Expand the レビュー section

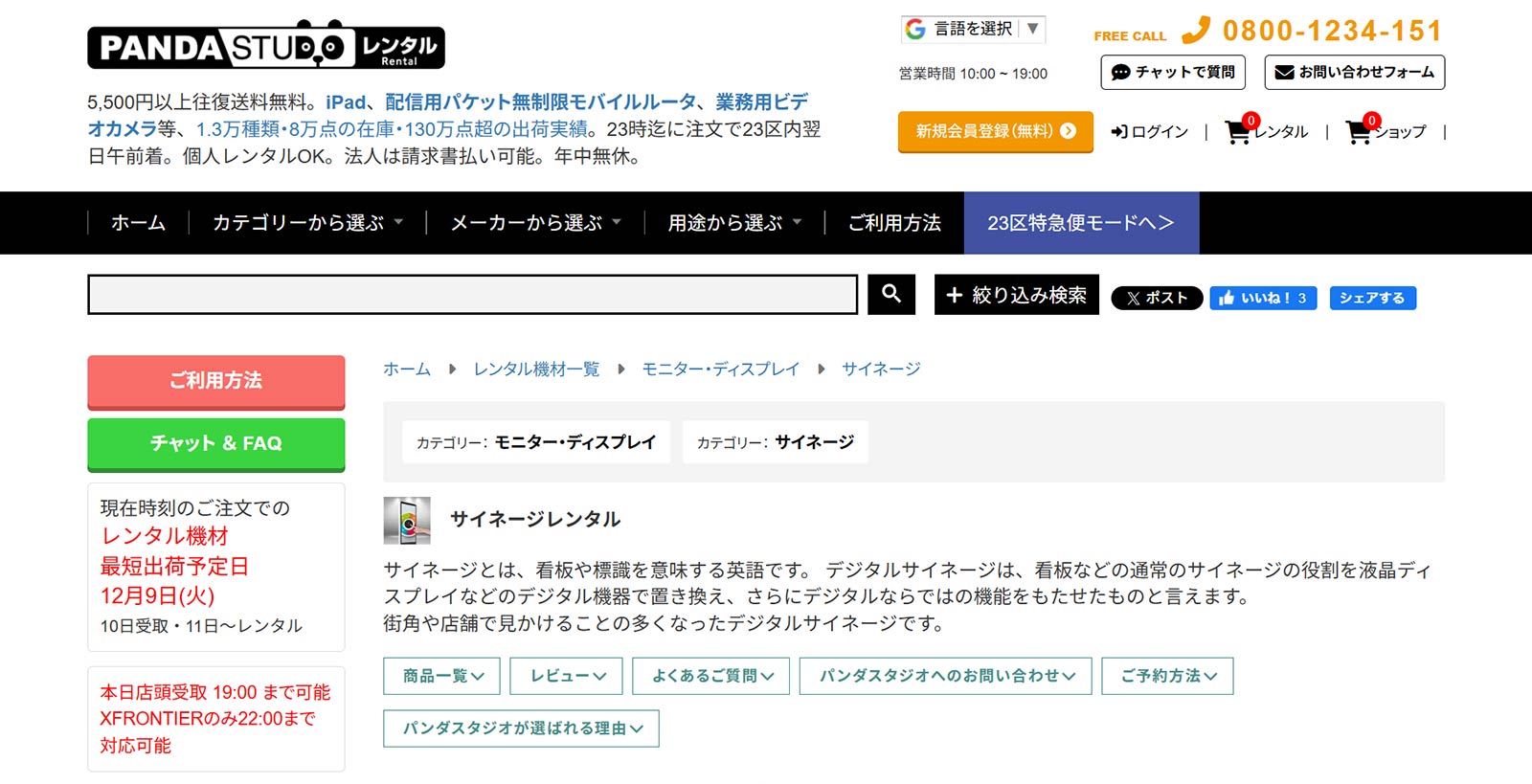coord(567,676)
